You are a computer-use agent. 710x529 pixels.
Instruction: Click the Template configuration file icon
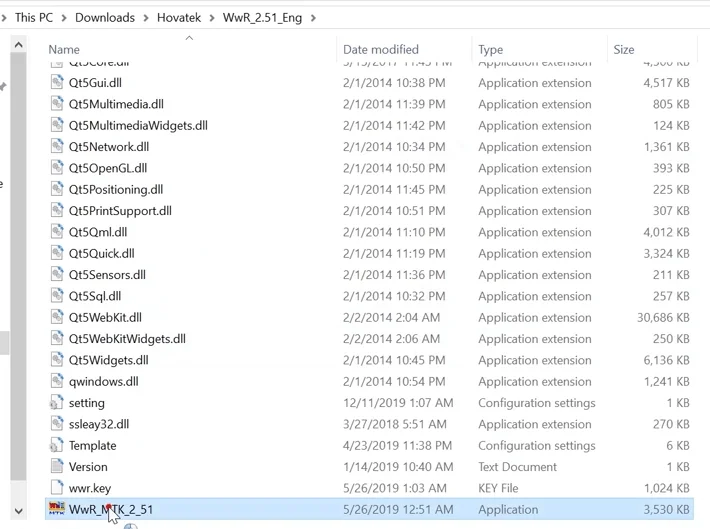[57, 445]
